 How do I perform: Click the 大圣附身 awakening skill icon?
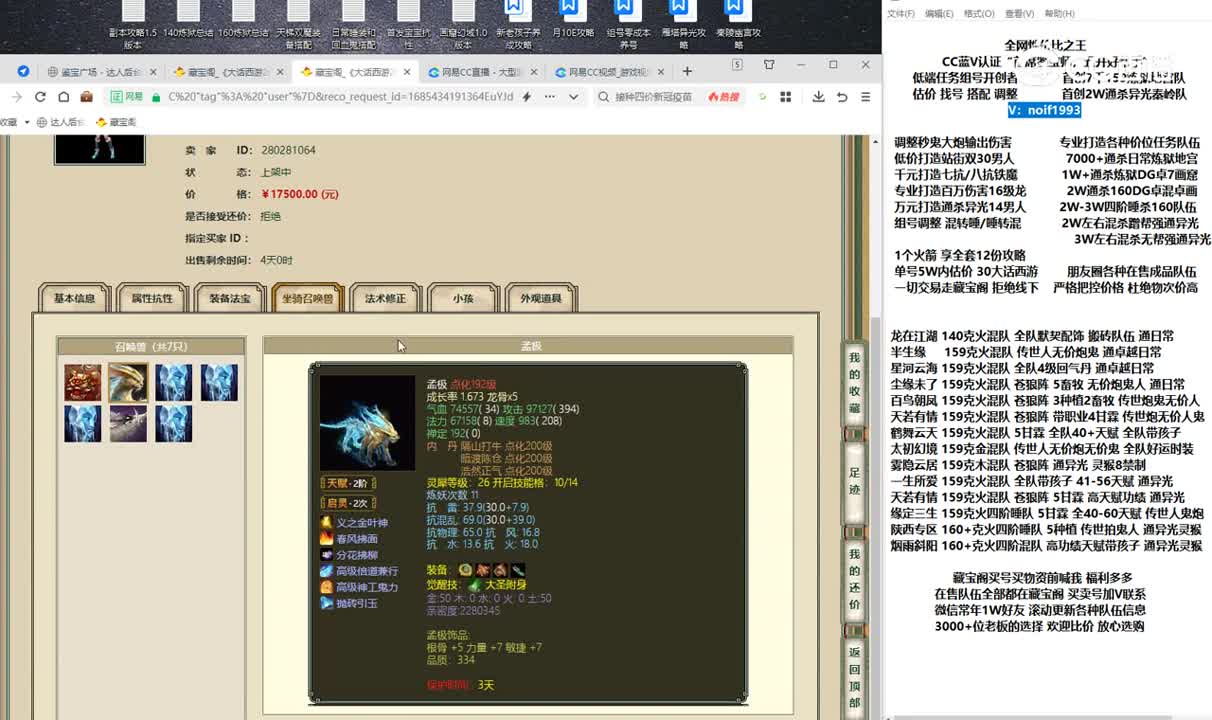coord(474,584)
